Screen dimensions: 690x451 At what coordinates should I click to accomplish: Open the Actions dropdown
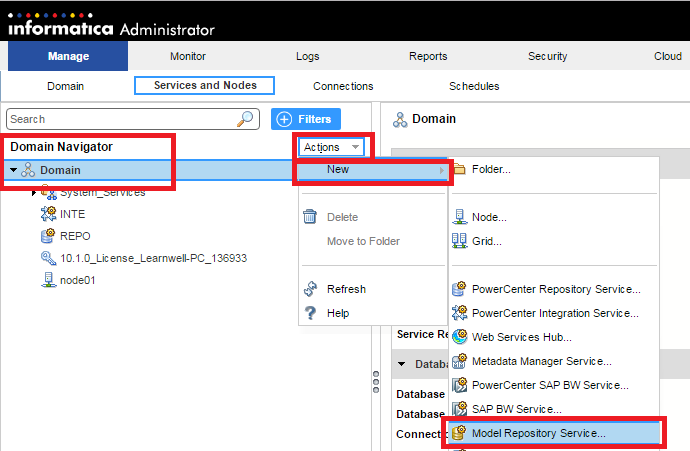tap(331, 147)
